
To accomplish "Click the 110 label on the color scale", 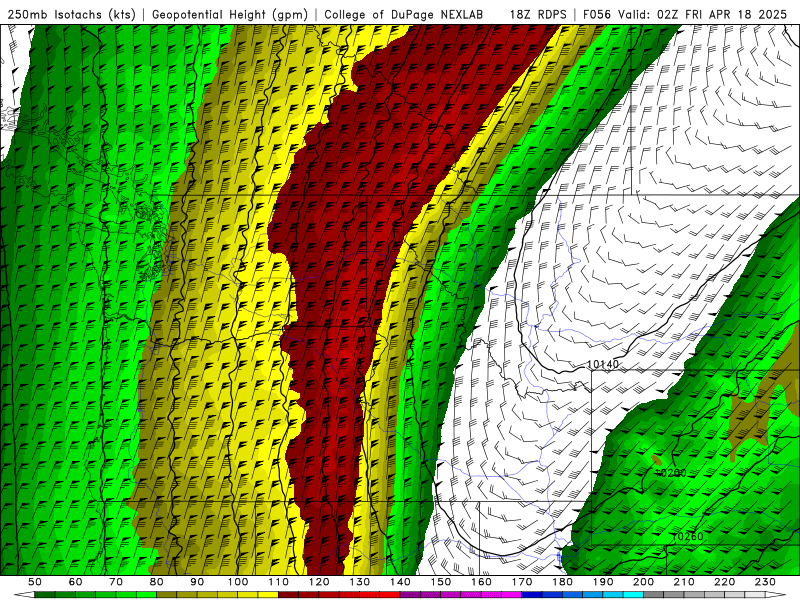I will click(x=279, y=582).
